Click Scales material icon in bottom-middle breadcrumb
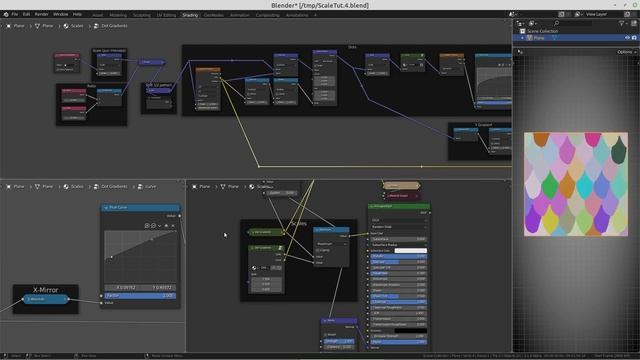 (x=252, y=187)
